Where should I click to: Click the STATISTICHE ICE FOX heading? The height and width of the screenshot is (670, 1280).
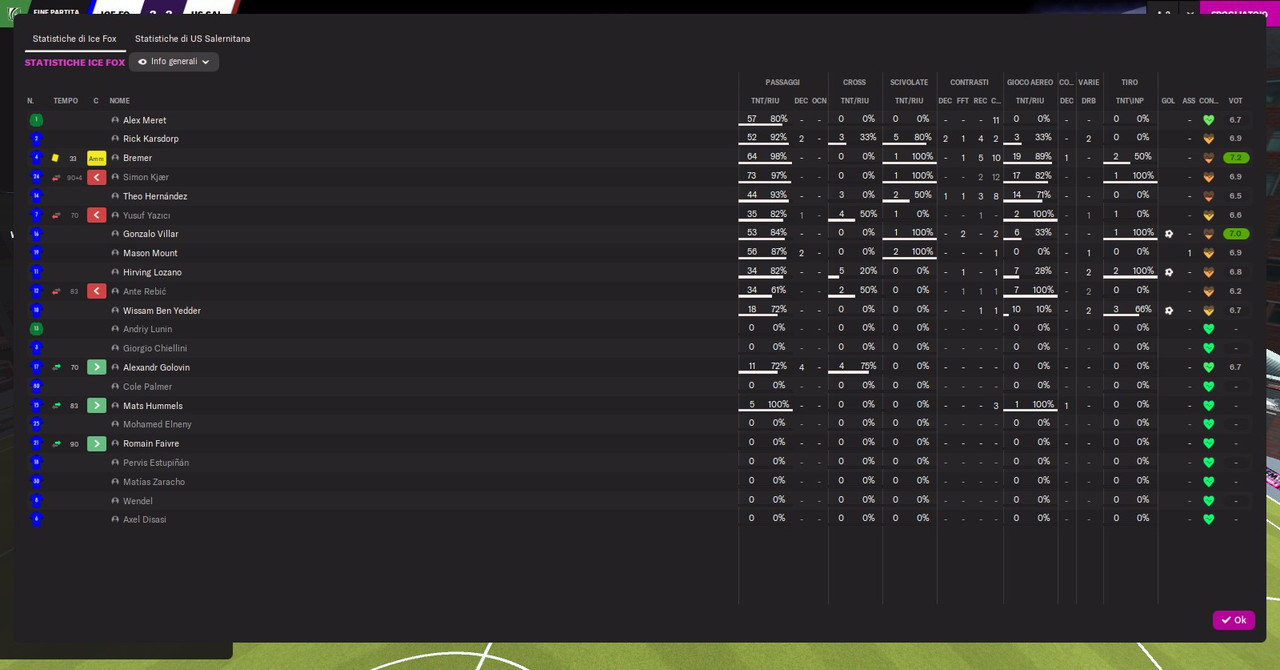[75, 62]
